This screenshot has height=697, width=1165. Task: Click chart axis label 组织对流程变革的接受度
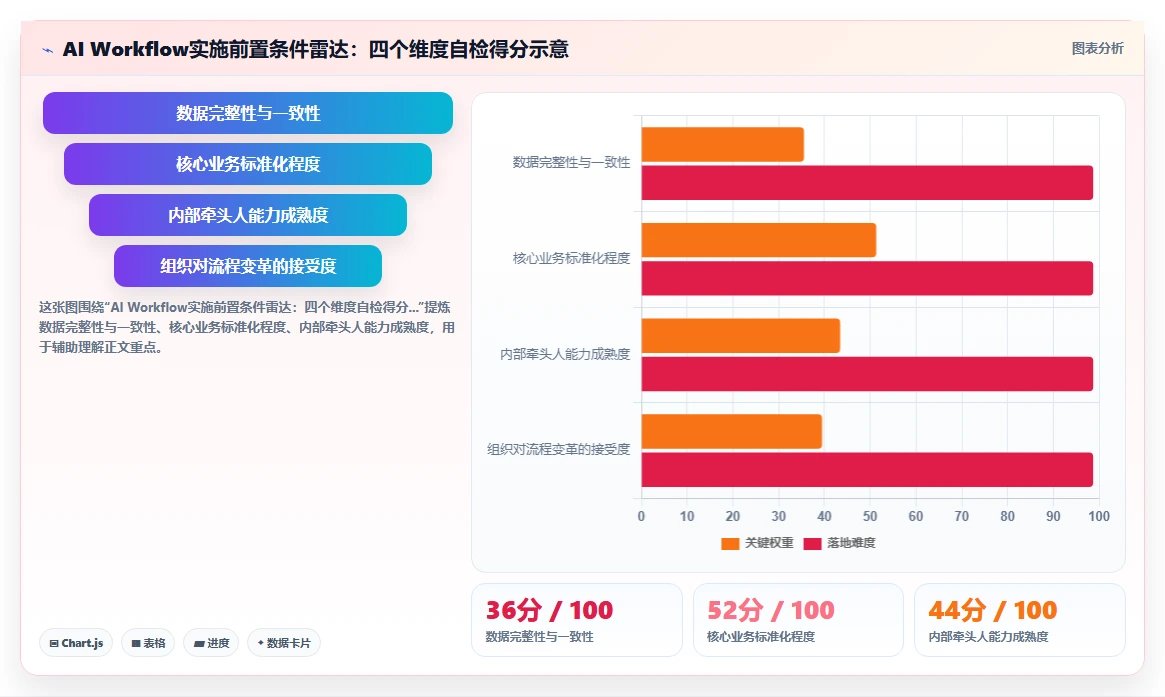coord(558,450)
